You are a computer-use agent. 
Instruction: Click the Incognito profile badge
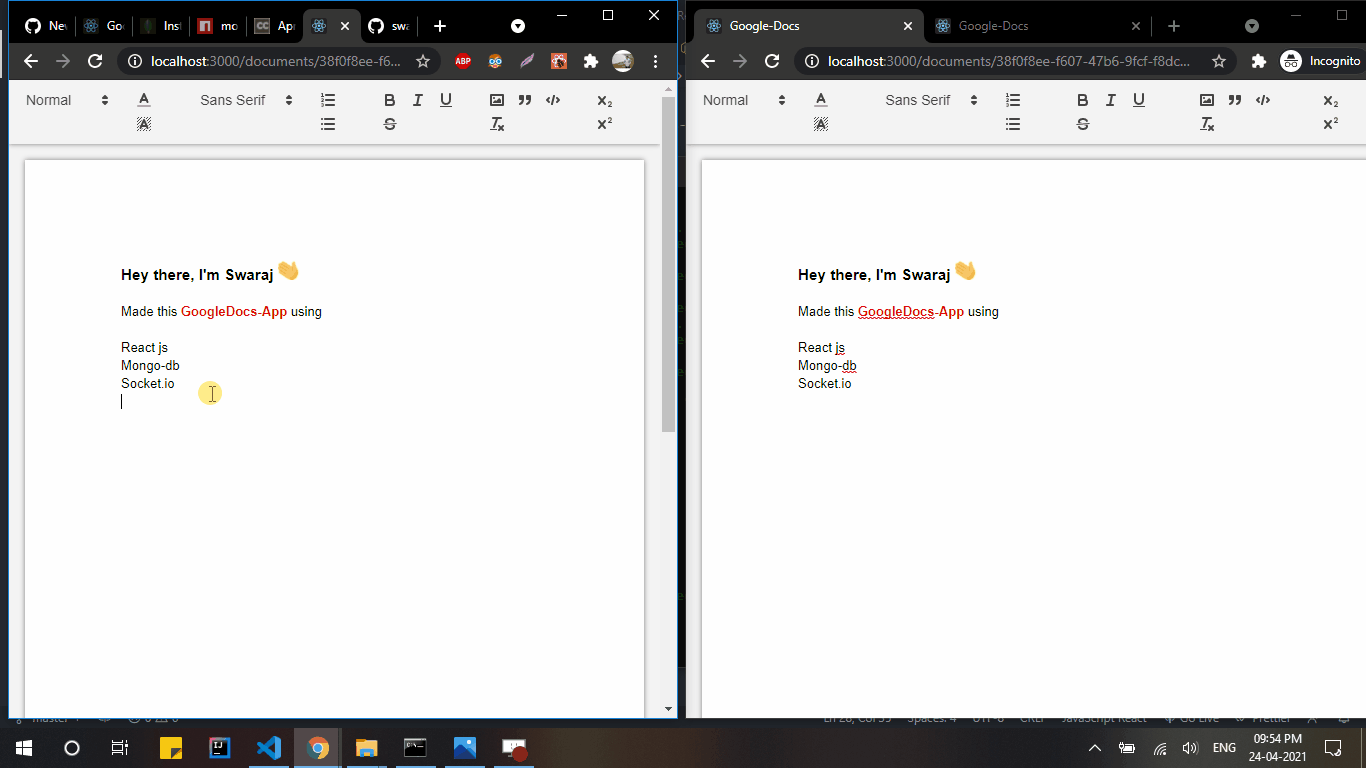point(1321,61)
